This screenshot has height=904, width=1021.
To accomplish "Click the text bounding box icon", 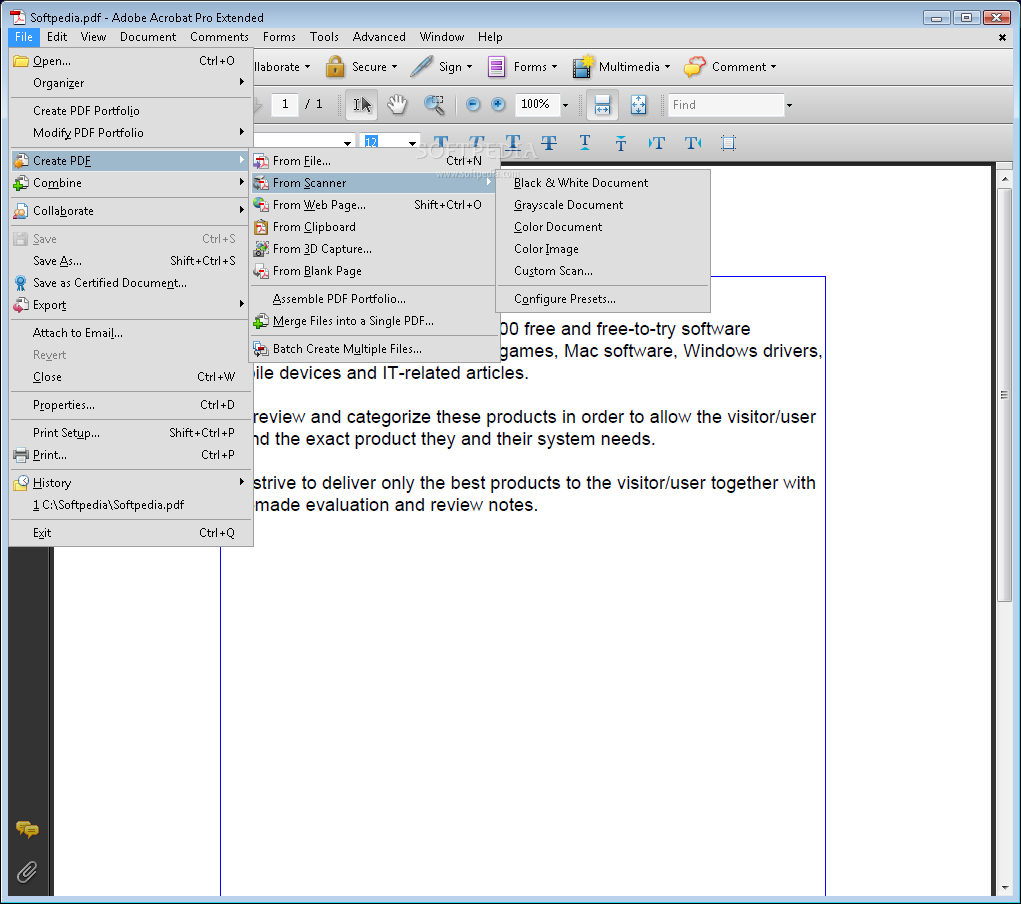I will [729, 143].
